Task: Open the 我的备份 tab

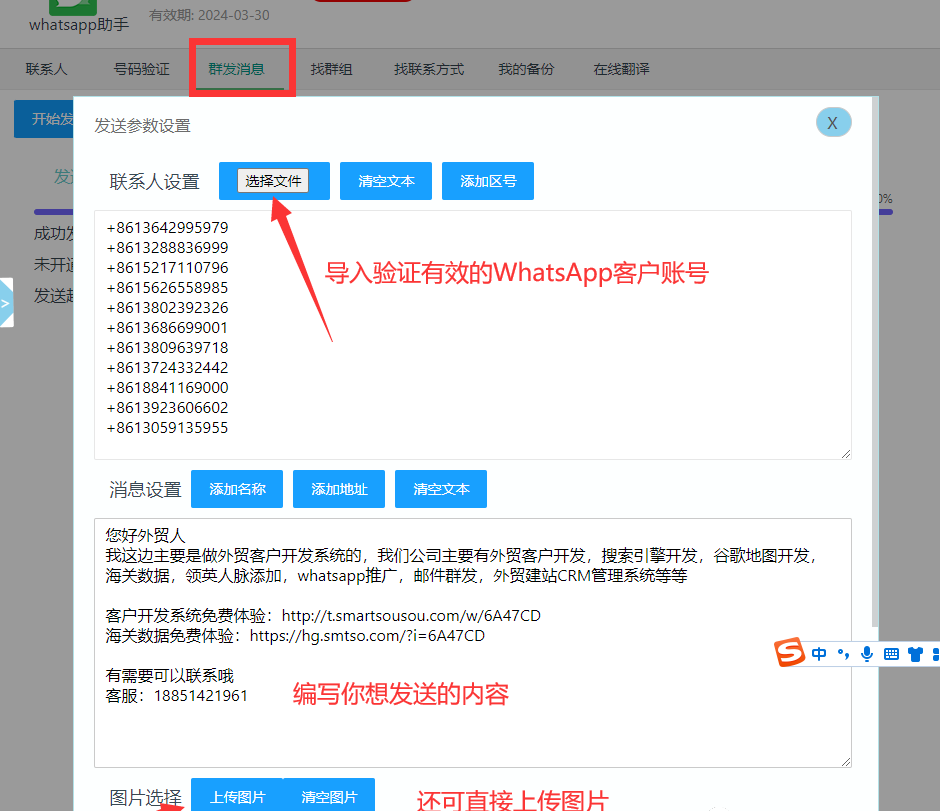Action: (x=526, y=70)
